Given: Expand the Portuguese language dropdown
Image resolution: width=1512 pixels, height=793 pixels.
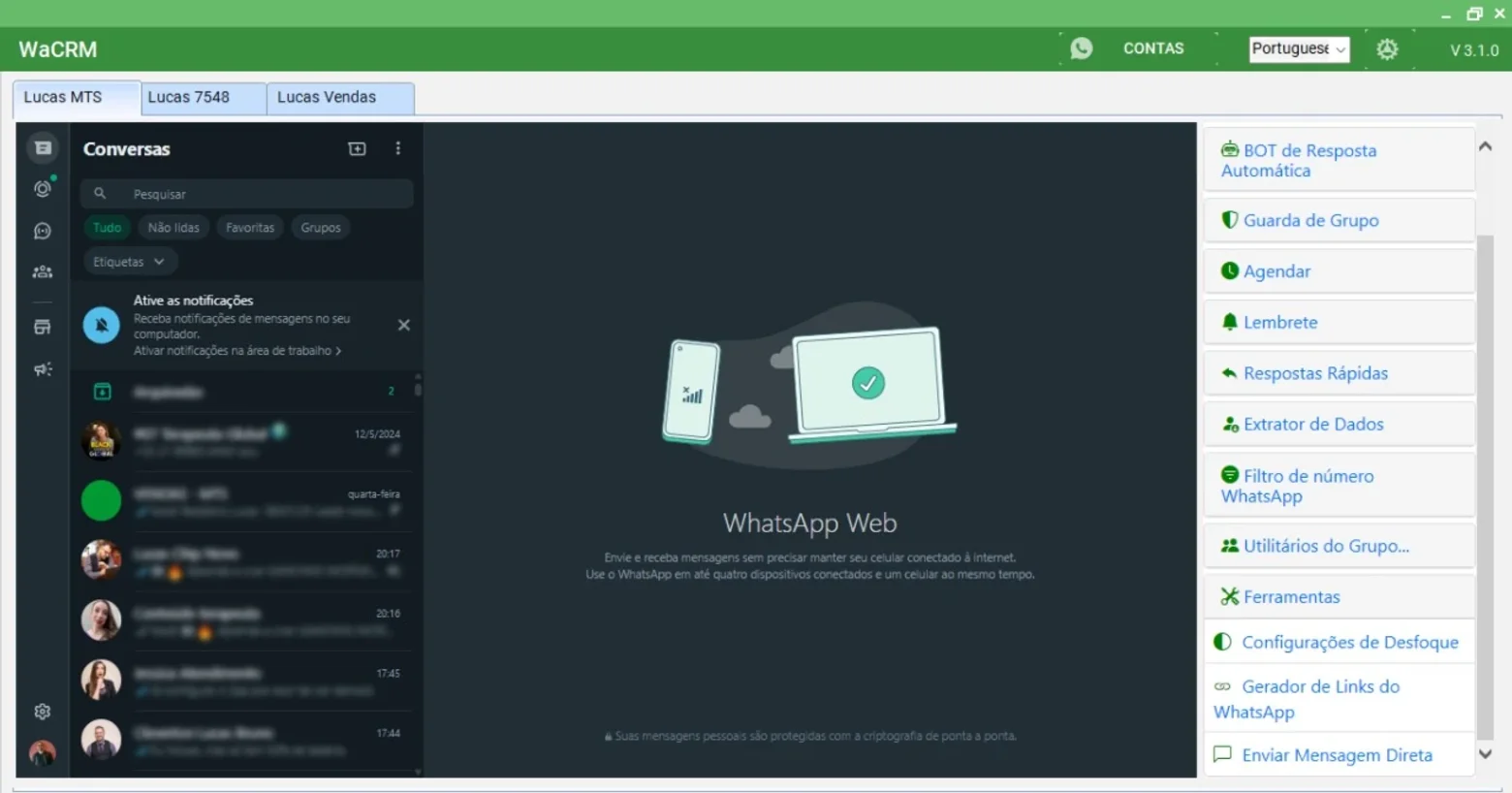Looking at the screenshot, I should pos(1300,48).
